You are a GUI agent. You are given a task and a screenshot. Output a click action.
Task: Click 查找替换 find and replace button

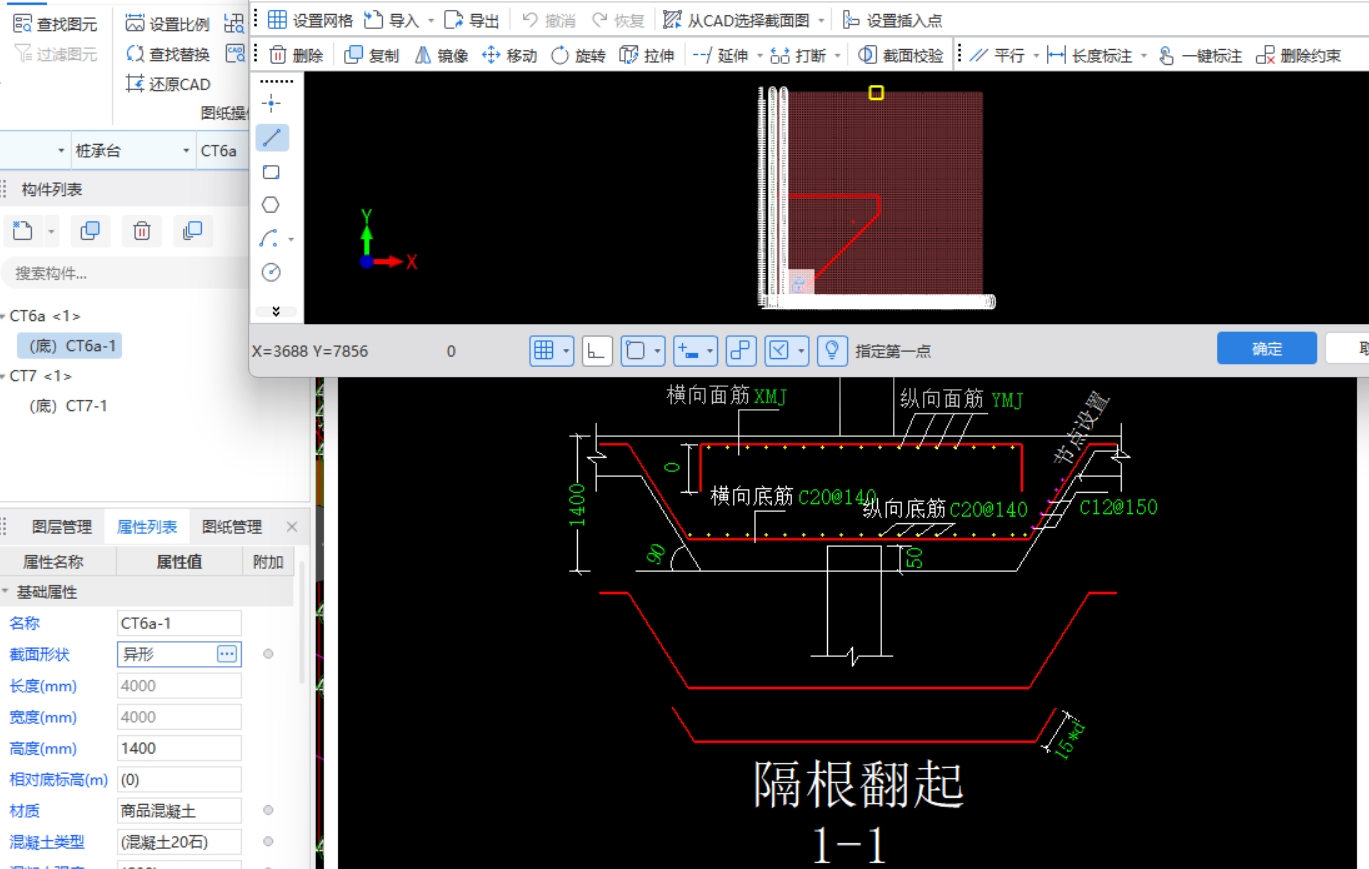(x=168, y=54)
